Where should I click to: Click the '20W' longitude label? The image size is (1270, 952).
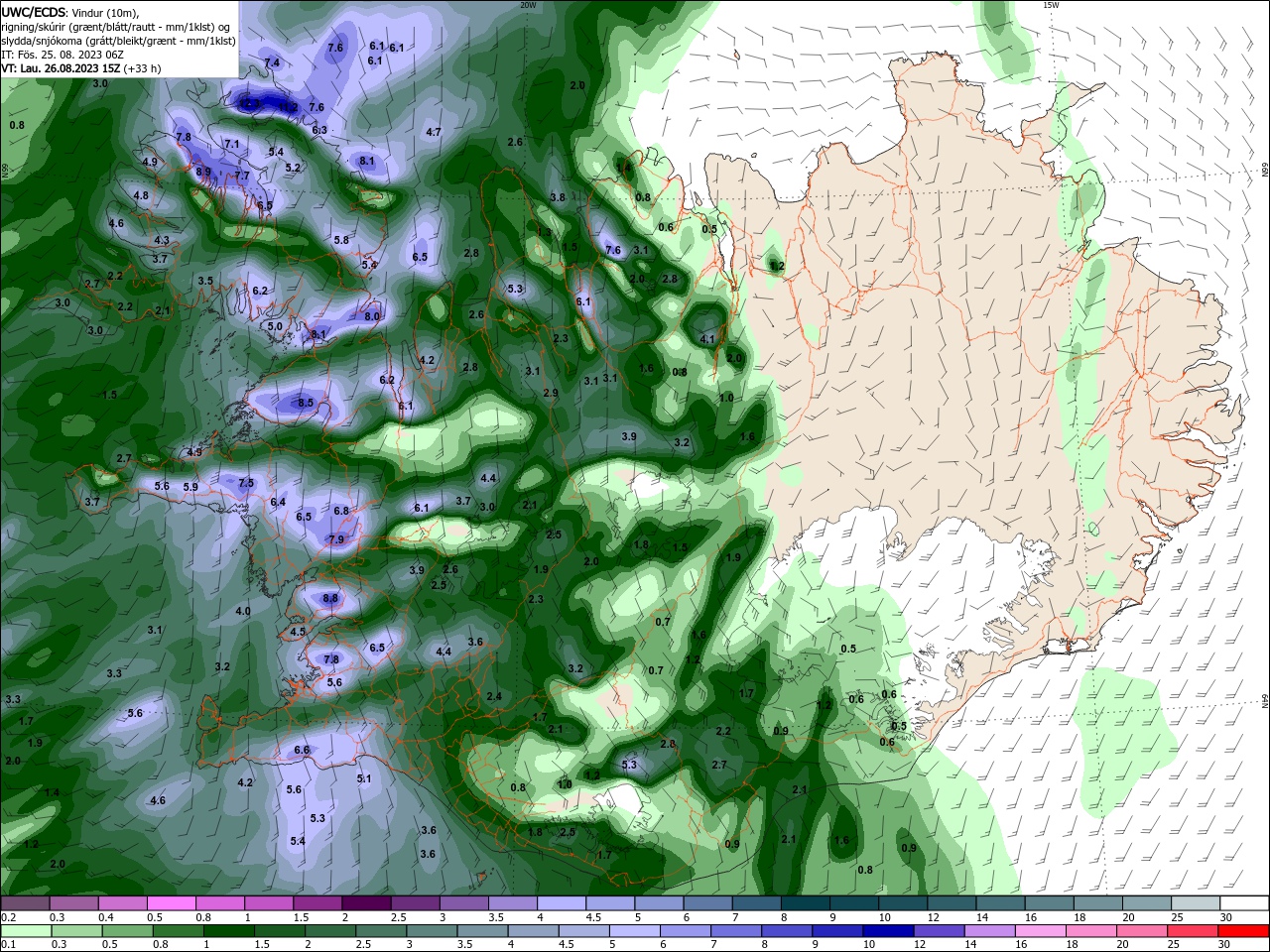click(528, 5)
